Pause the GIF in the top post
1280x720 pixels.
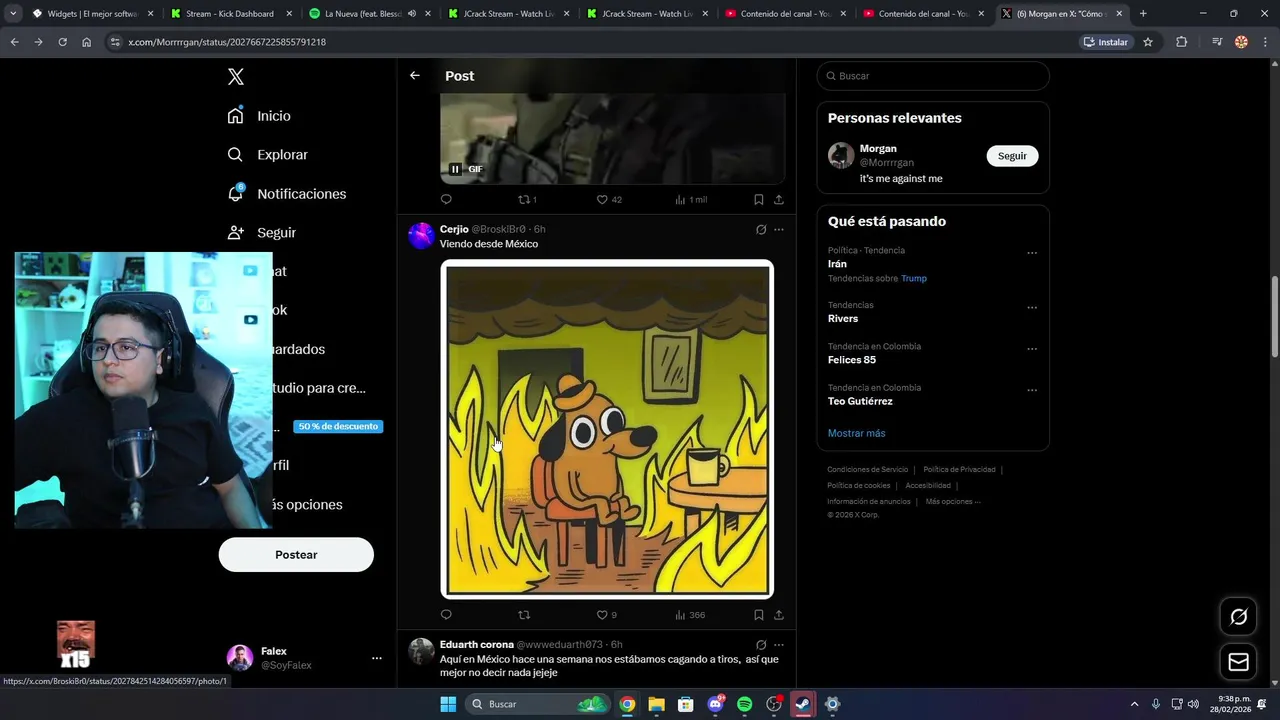[x=455, y=169]
